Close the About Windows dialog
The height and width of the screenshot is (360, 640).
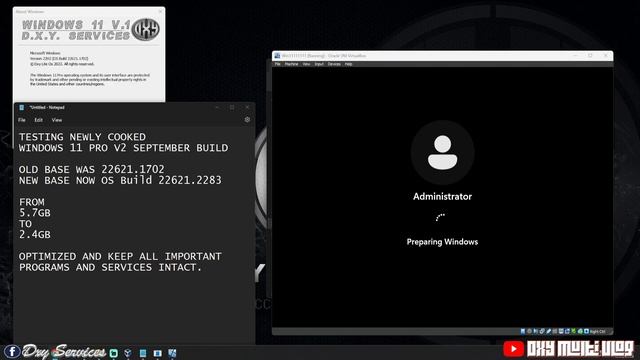(x=160, y=11)
